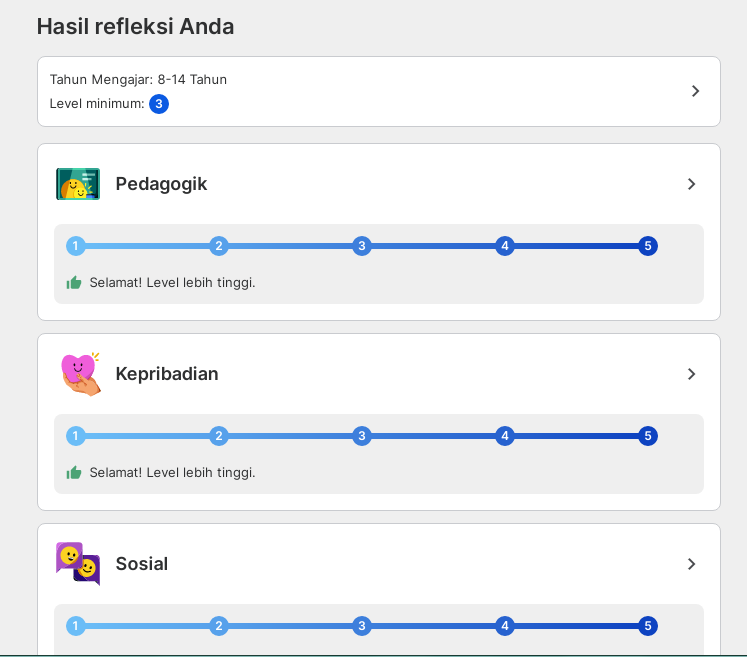Click the Tahun Mengajar 8-14 Tahun text
Image resolution: width=747 pixels, height=657 pixels.
pyautogui.click(x=138, y=80)
